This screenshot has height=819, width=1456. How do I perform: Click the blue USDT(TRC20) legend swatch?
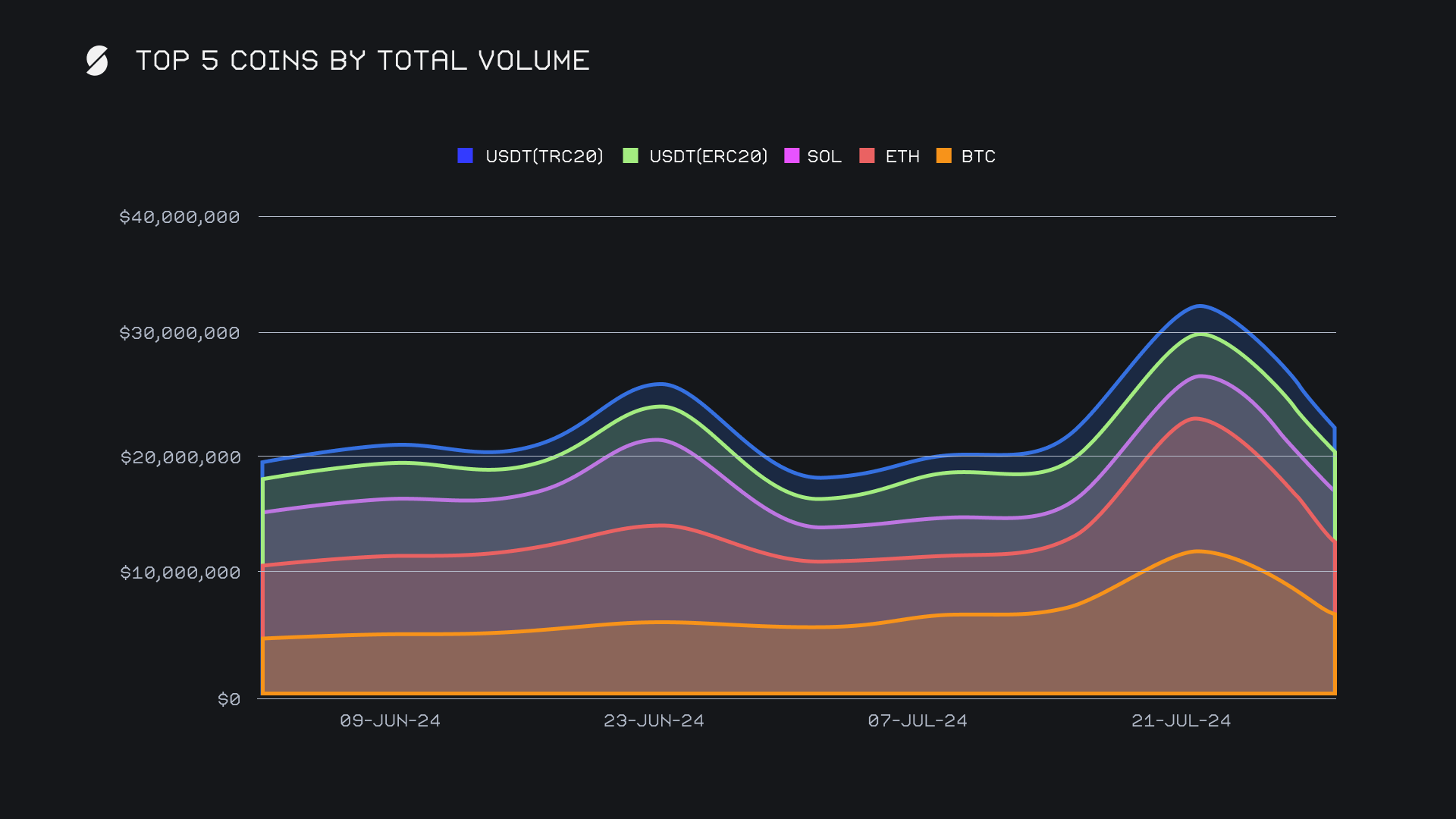[x=466, y=155]
